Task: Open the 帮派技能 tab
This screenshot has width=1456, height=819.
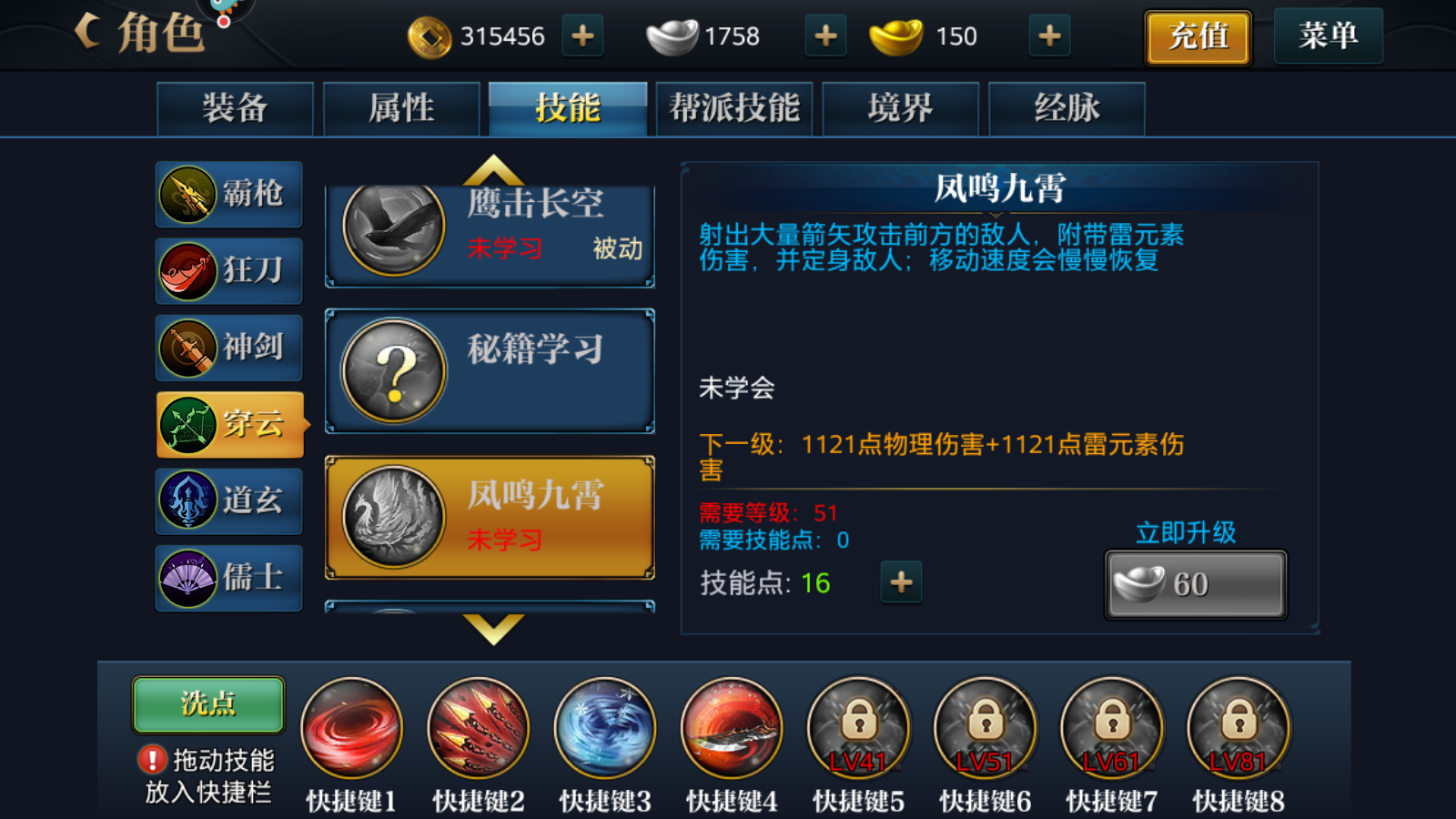Action: coord(734,109)
